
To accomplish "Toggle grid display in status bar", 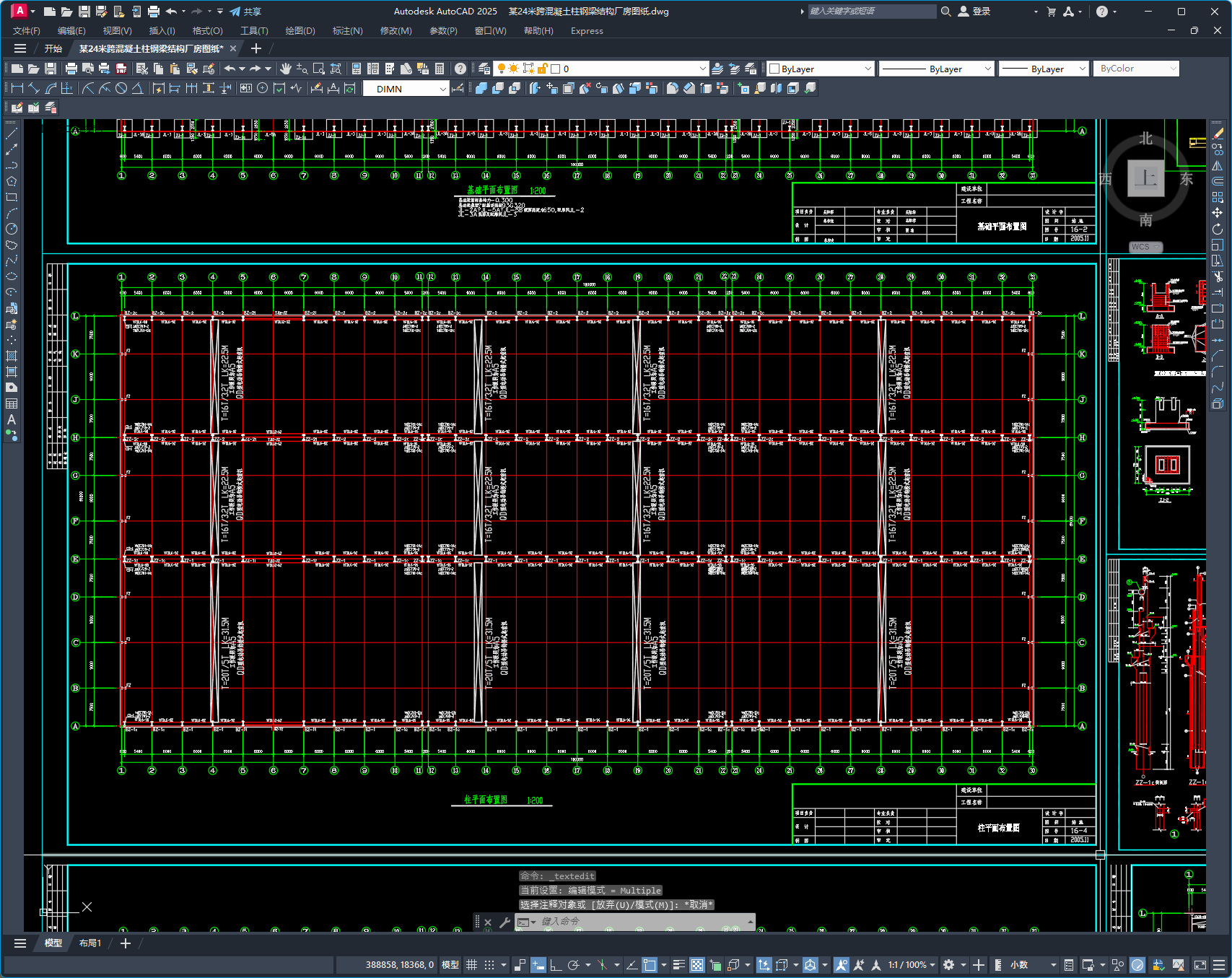I will click(472, 965).
